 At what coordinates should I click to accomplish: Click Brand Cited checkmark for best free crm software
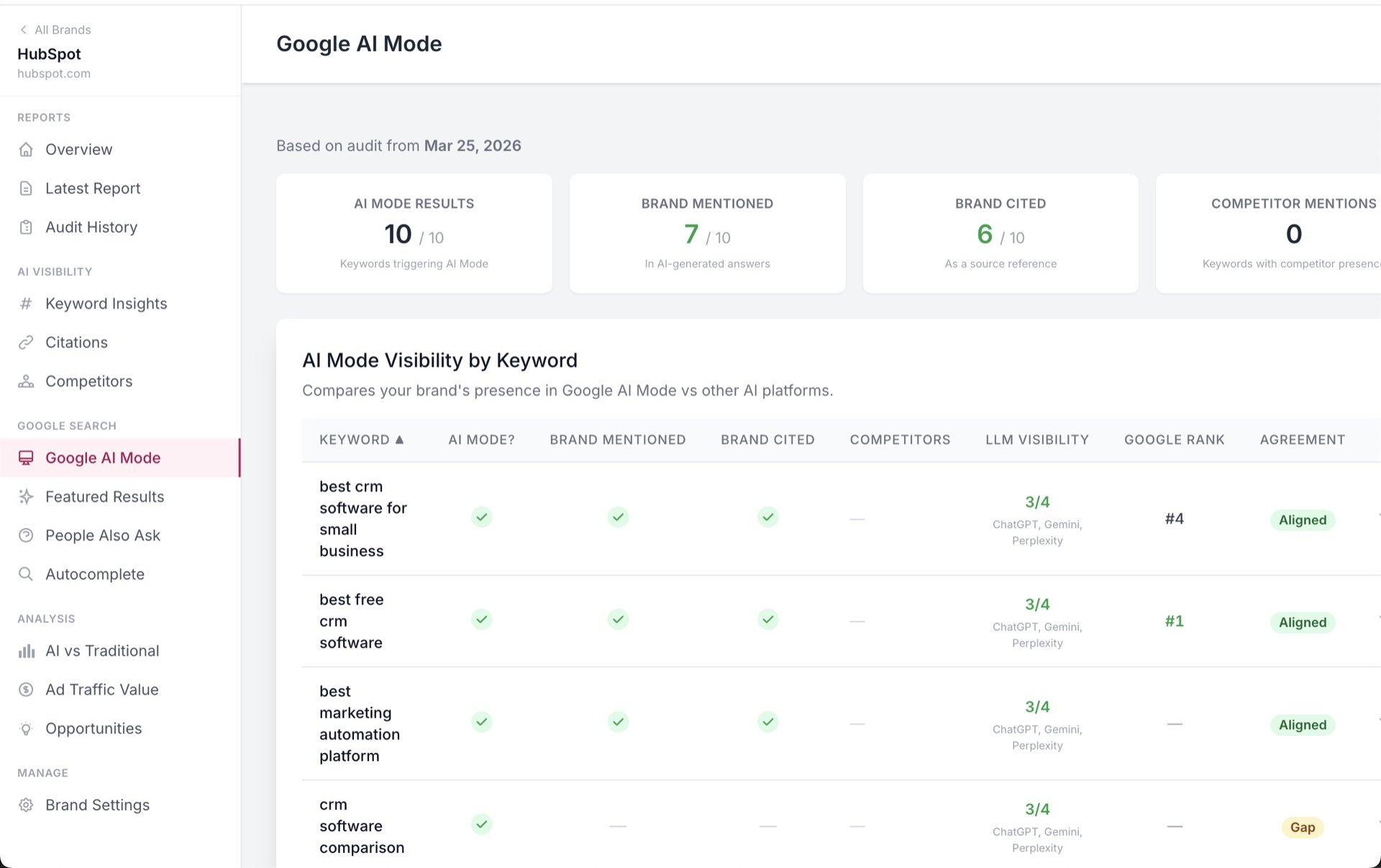coord(768,619)
